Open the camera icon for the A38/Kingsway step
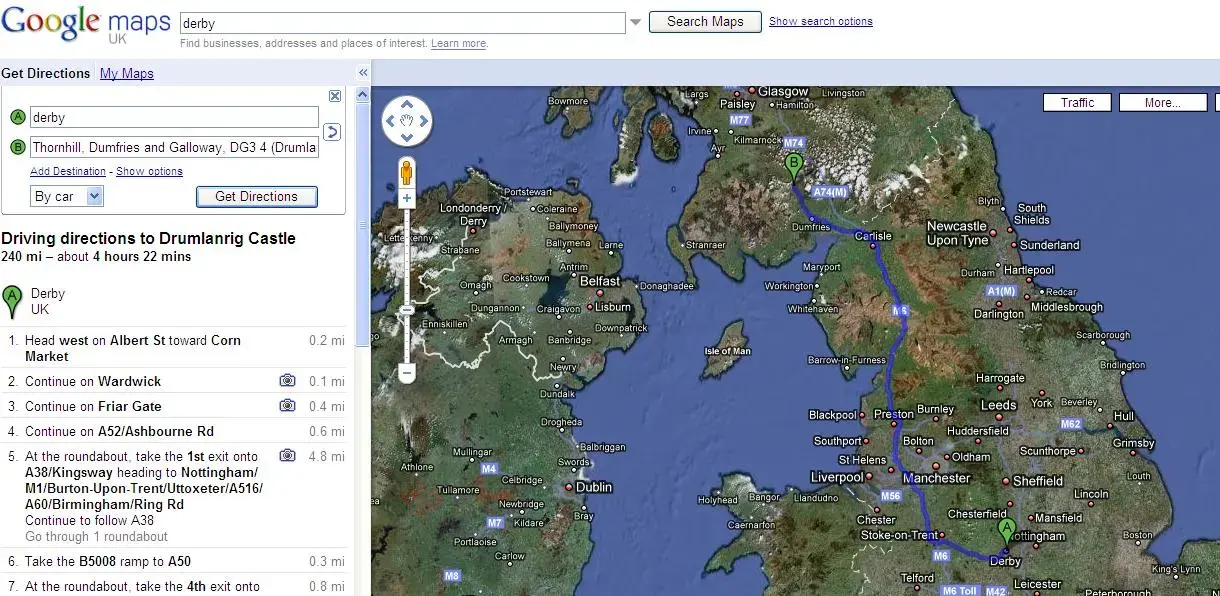The width and height of the screenshot is (1220, 596). pyautogui.click(x=287, y=456)
